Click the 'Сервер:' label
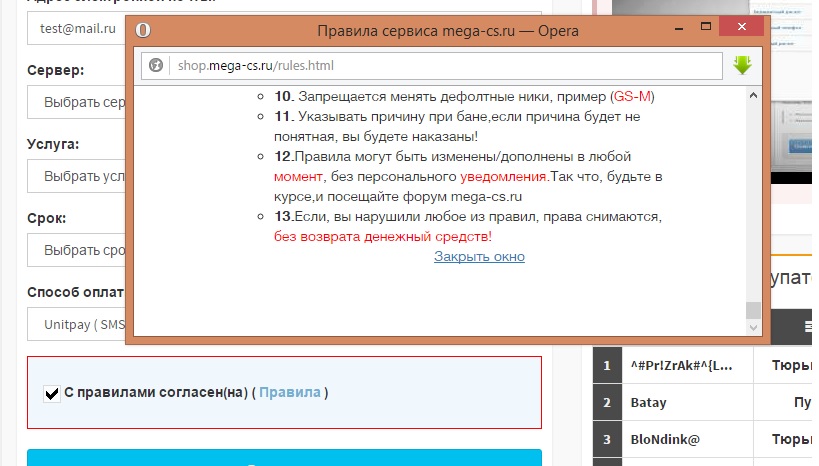Screen dimensions: 819x466 [55, 71]
